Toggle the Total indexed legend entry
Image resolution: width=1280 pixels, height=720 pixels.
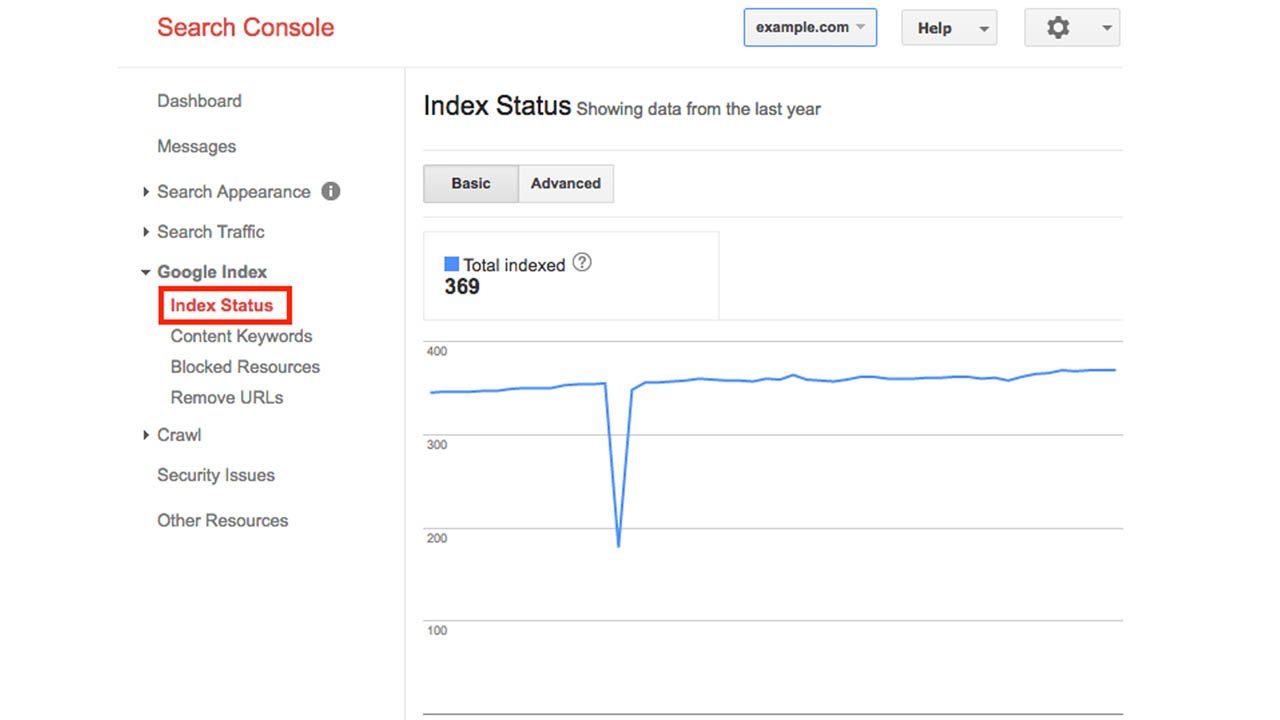513,265
